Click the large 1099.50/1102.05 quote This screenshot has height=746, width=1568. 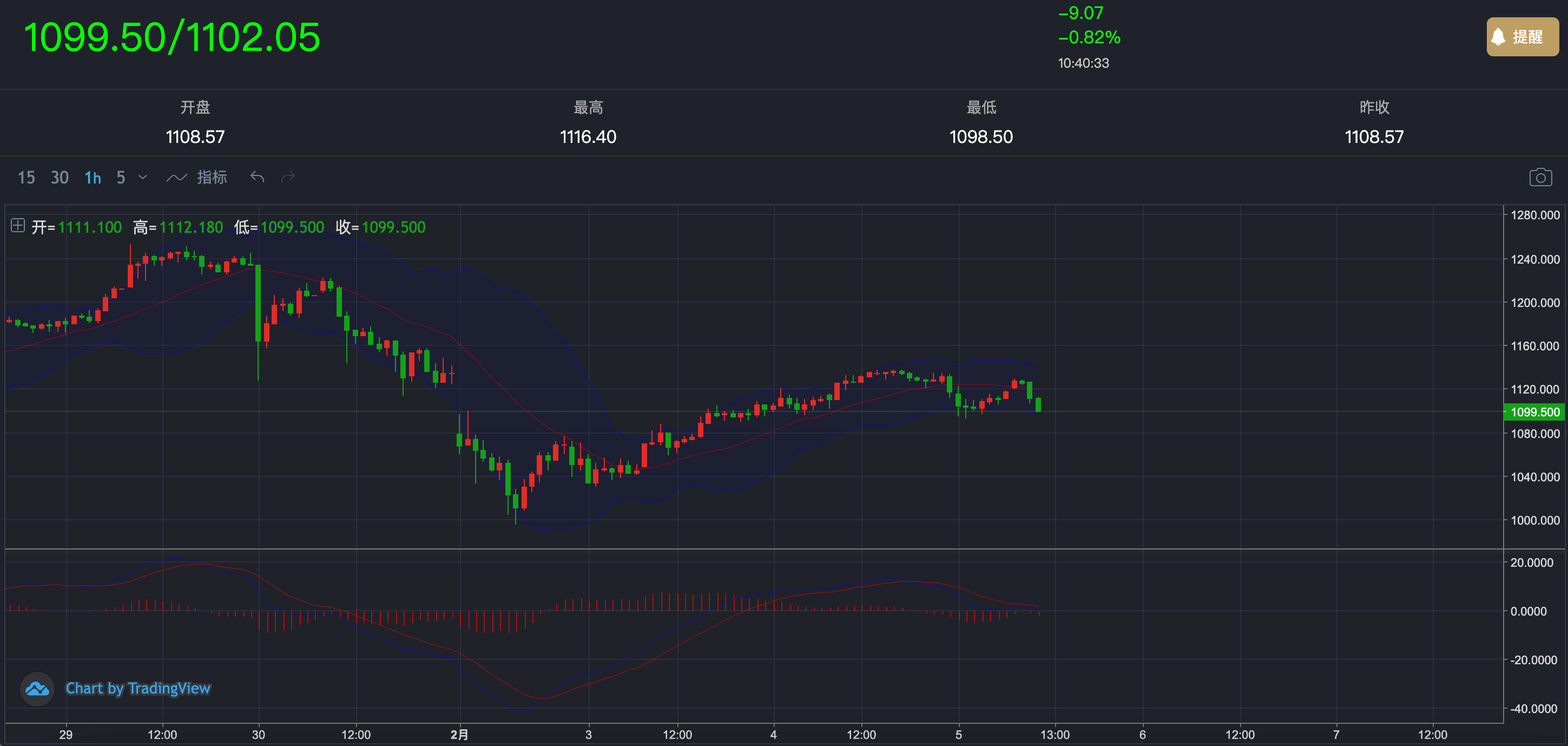(172, 37)
